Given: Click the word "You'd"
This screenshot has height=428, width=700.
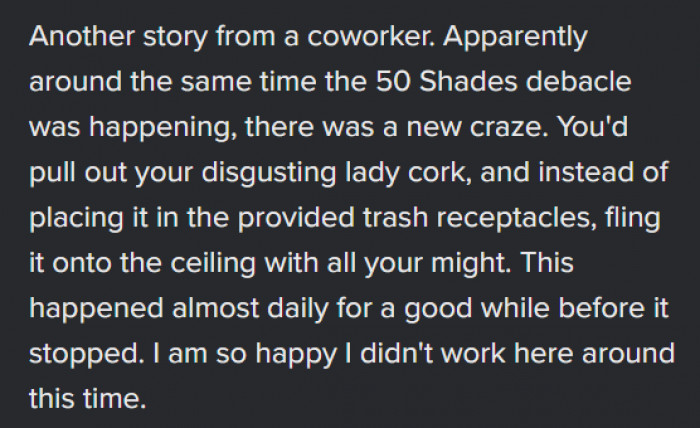Looking at the screenshot, I should click(592, 126).
